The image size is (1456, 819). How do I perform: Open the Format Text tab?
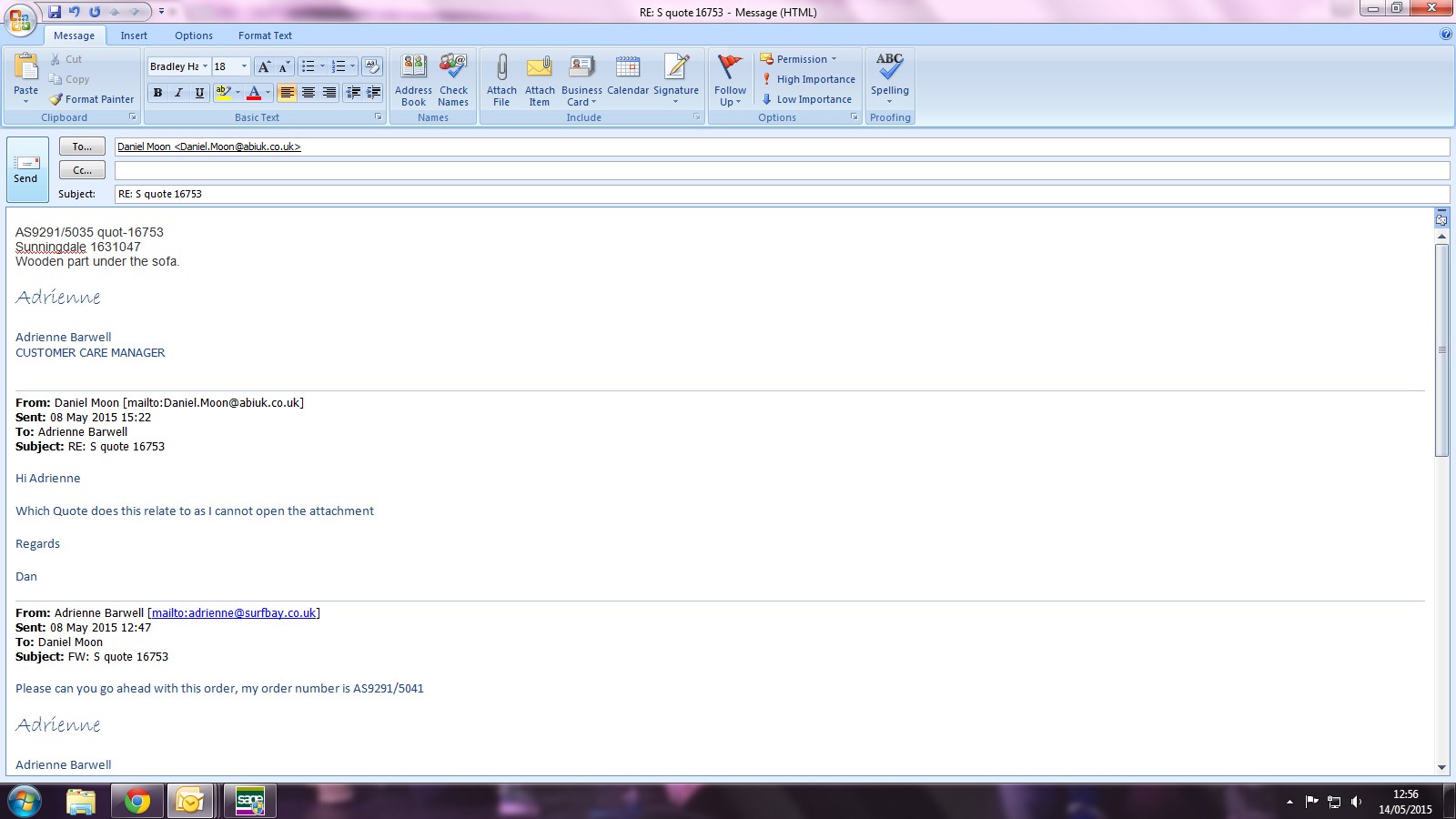(265, 35)
